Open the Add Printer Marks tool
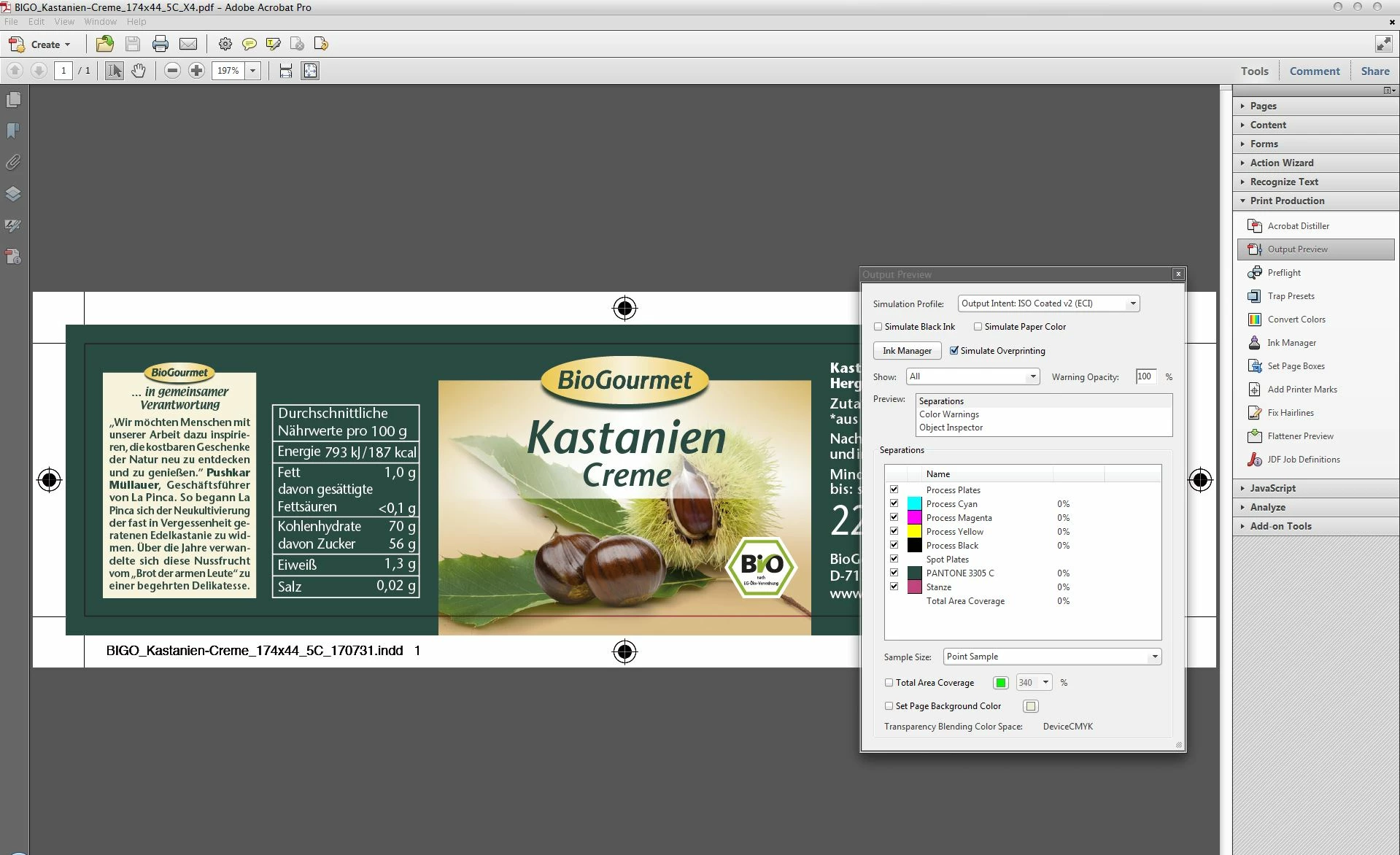The height and width of the screenshot is (855, 1400). click(1302, 390)
